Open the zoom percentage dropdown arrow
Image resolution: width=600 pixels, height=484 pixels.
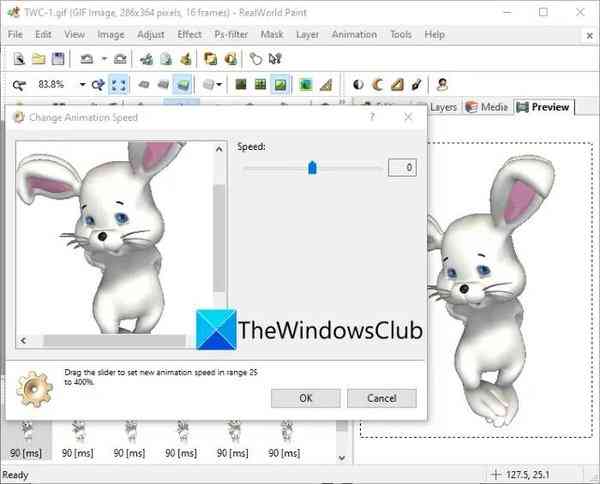[x=82, y=85]
